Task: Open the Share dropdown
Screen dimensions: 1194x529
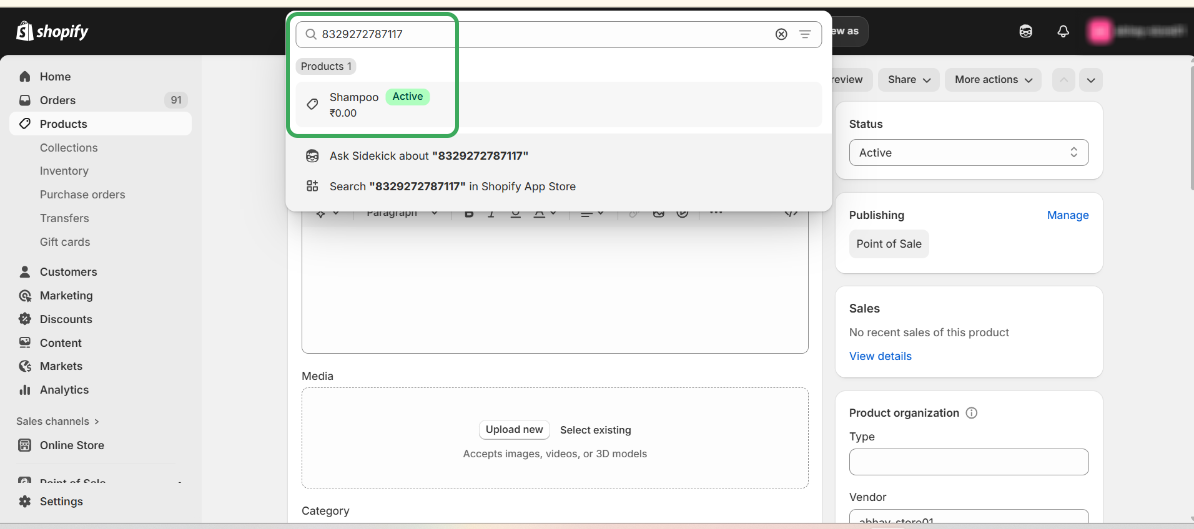Action: click(x=909, y=80)
